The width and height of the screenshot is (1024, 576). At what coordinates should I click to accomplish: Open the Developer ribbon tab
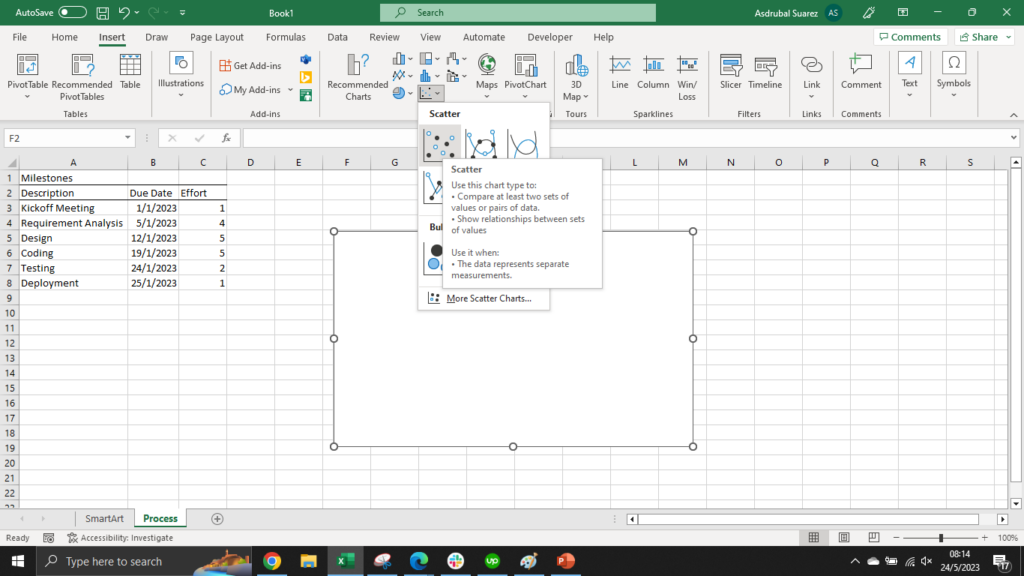(549, 36)
